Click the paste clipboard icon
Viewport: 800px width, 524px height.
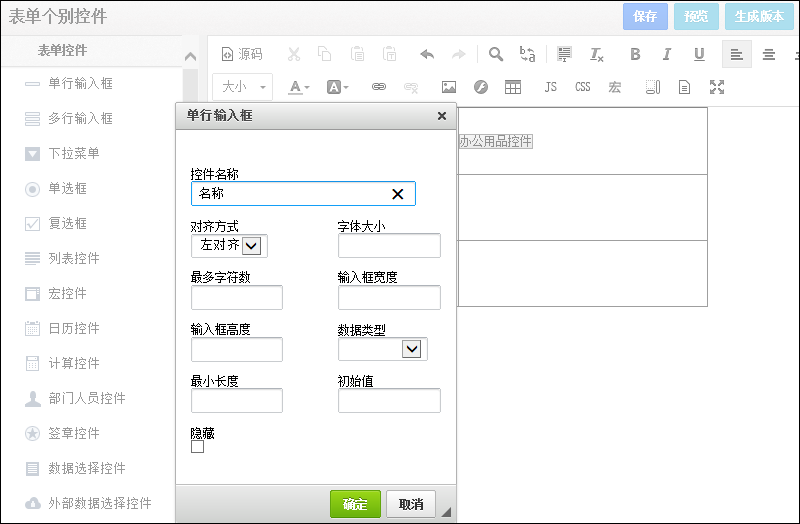(357, 54)
